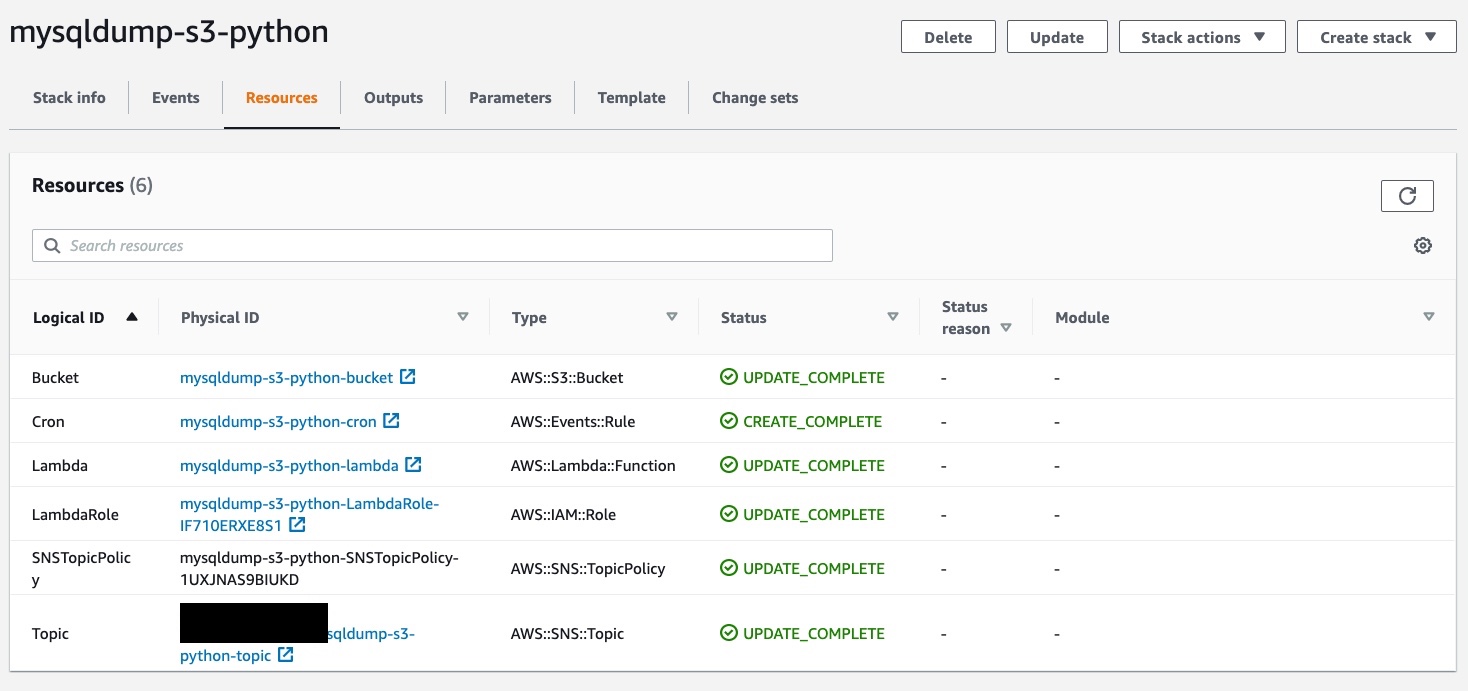Go to the Parameters tab
Viewport: 1468px width, 691px height.
510,97
